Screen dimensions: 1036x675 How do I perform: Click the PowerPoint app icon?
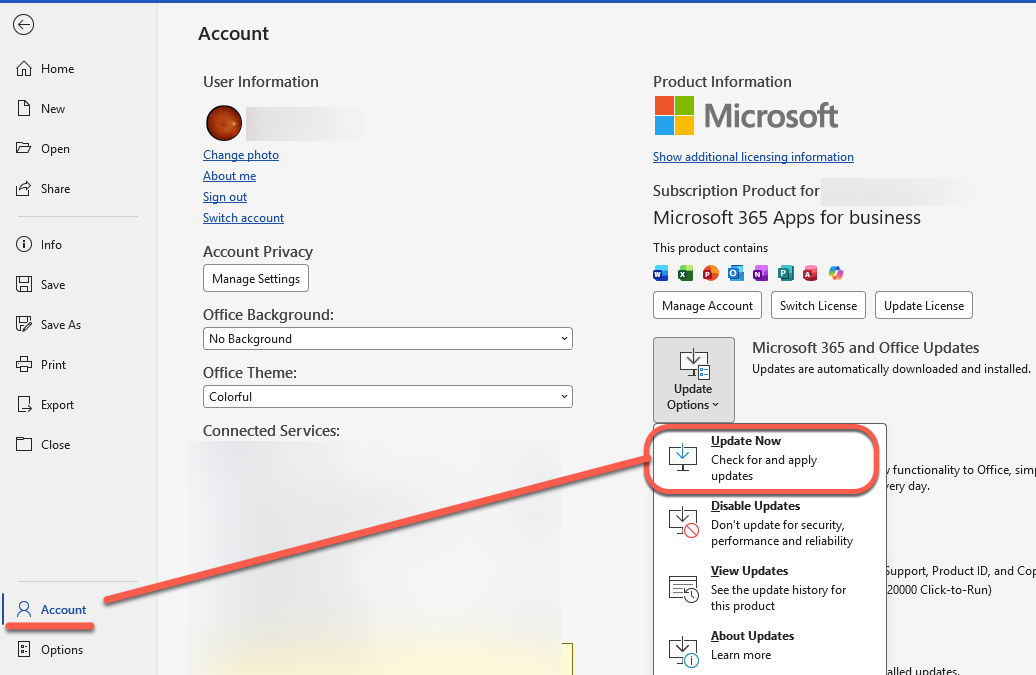710,273
